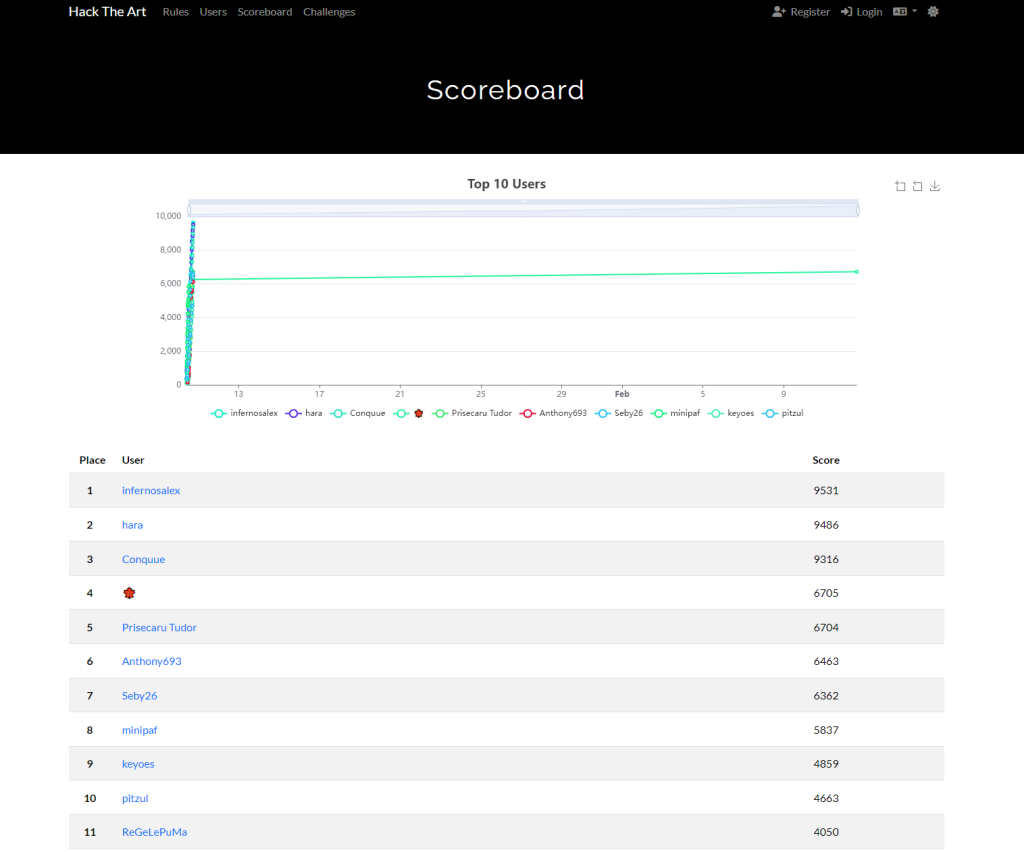Open the language selector icon
This screenshot has width=1024, height=852.
click(x=900, y=12)
